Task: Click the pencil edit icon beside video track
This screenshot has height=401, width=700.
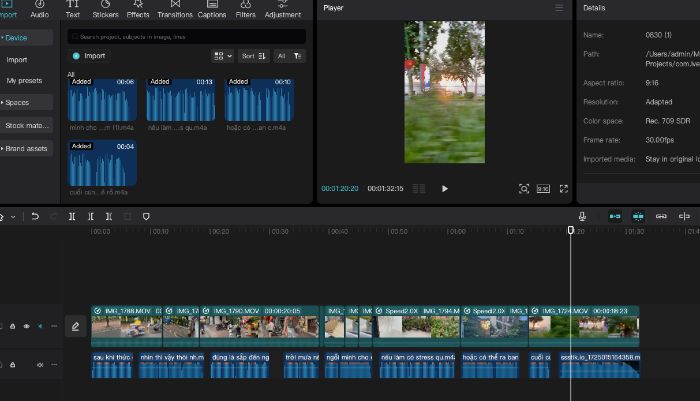Action: [x=75, y=327]
